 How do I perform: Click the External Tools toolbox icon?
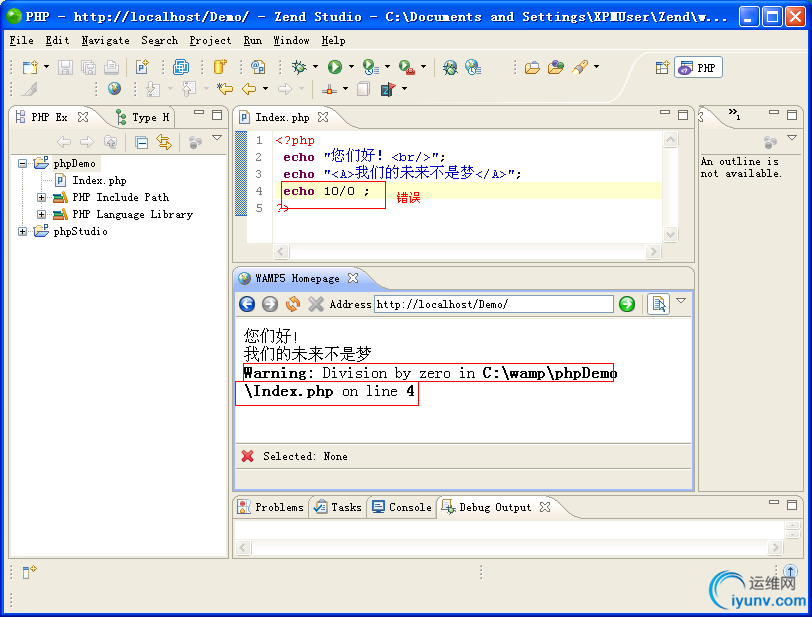[x=407, y=67]
